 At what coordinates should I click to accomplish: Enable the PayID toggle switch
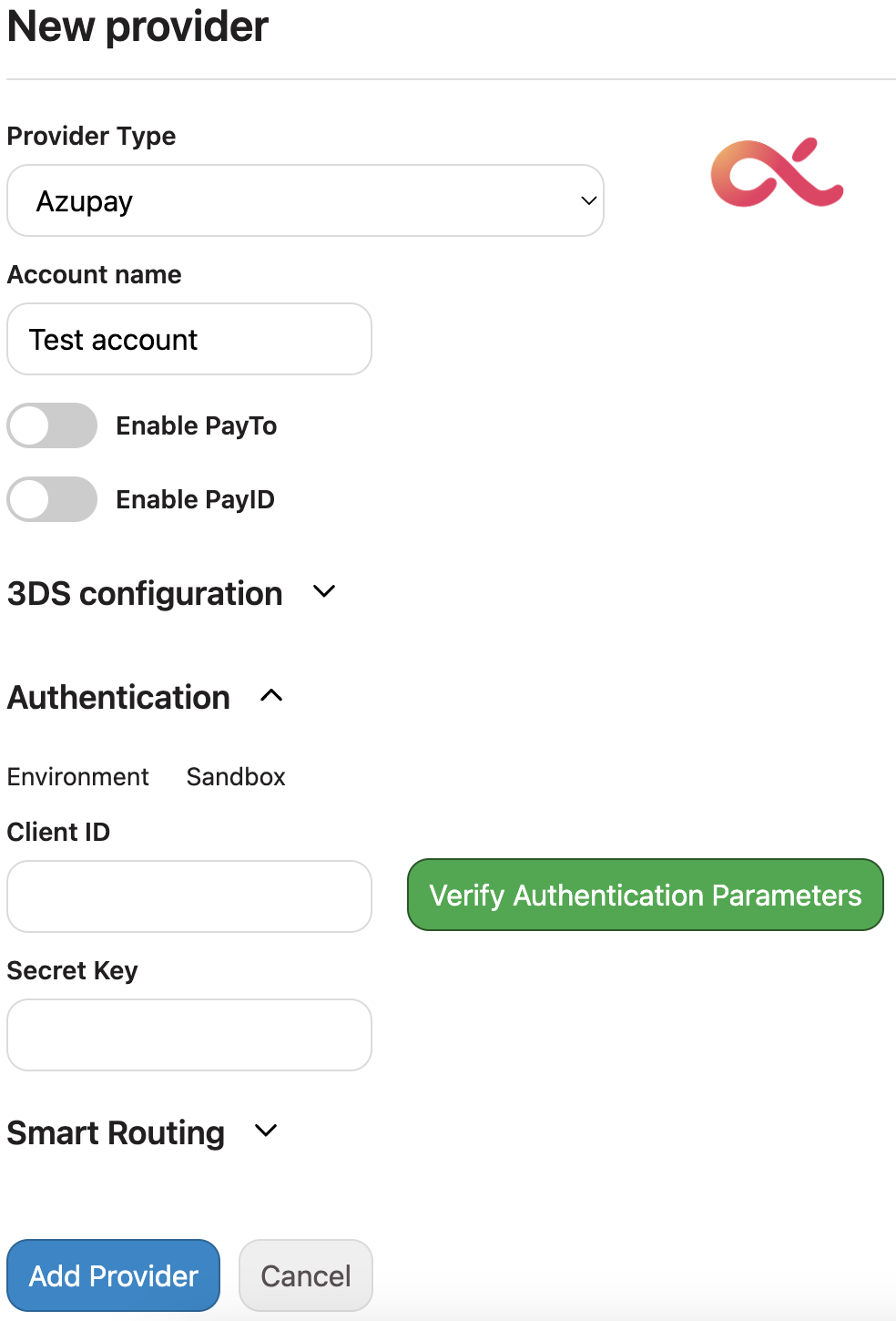[52, 499]
